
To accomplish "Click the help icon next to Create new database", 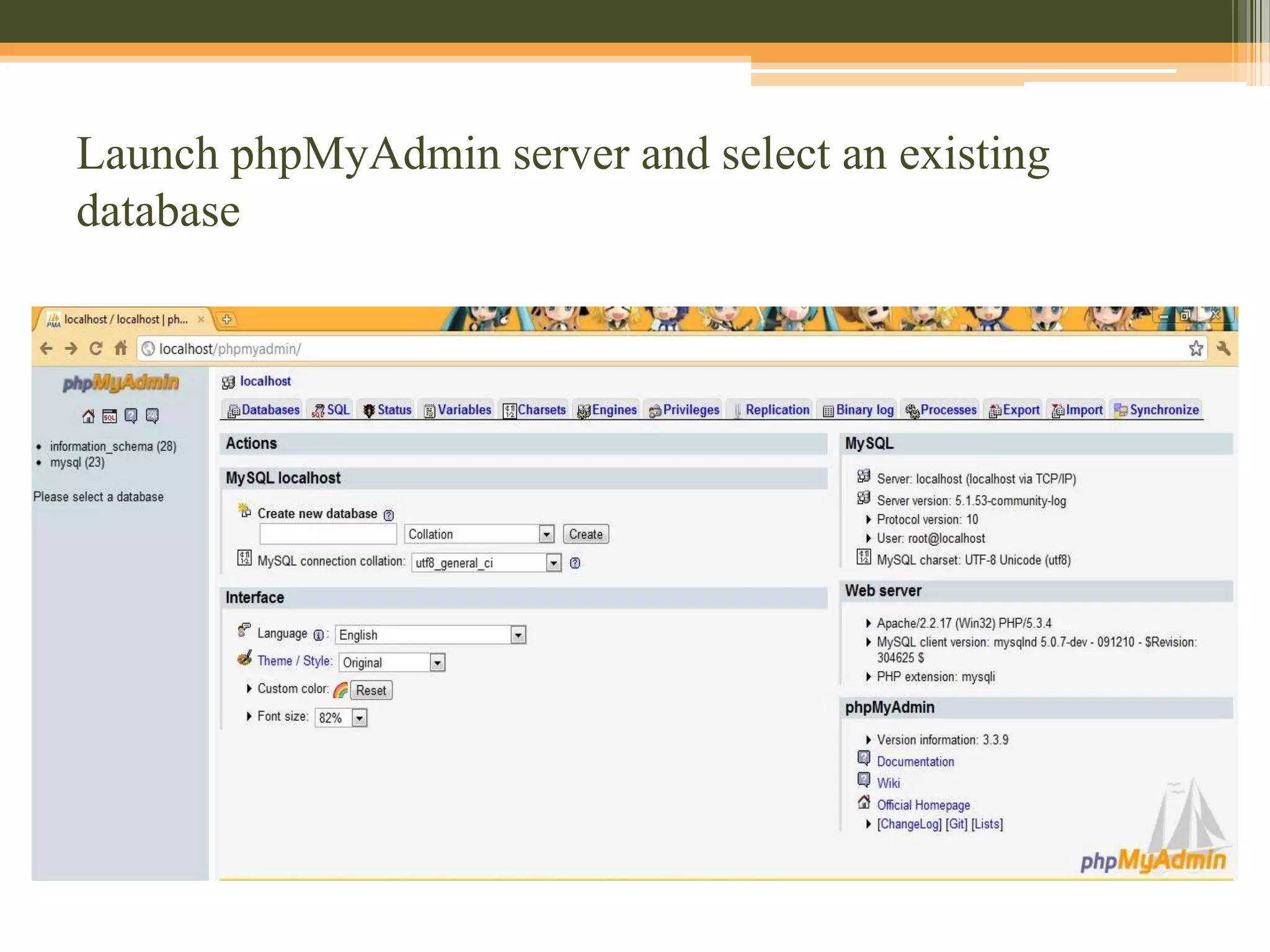I will pos(389,515).
